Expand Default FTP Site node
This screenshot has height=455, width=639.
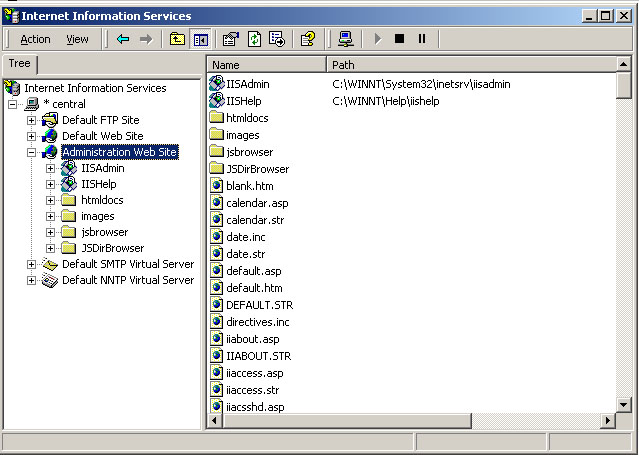31,120
